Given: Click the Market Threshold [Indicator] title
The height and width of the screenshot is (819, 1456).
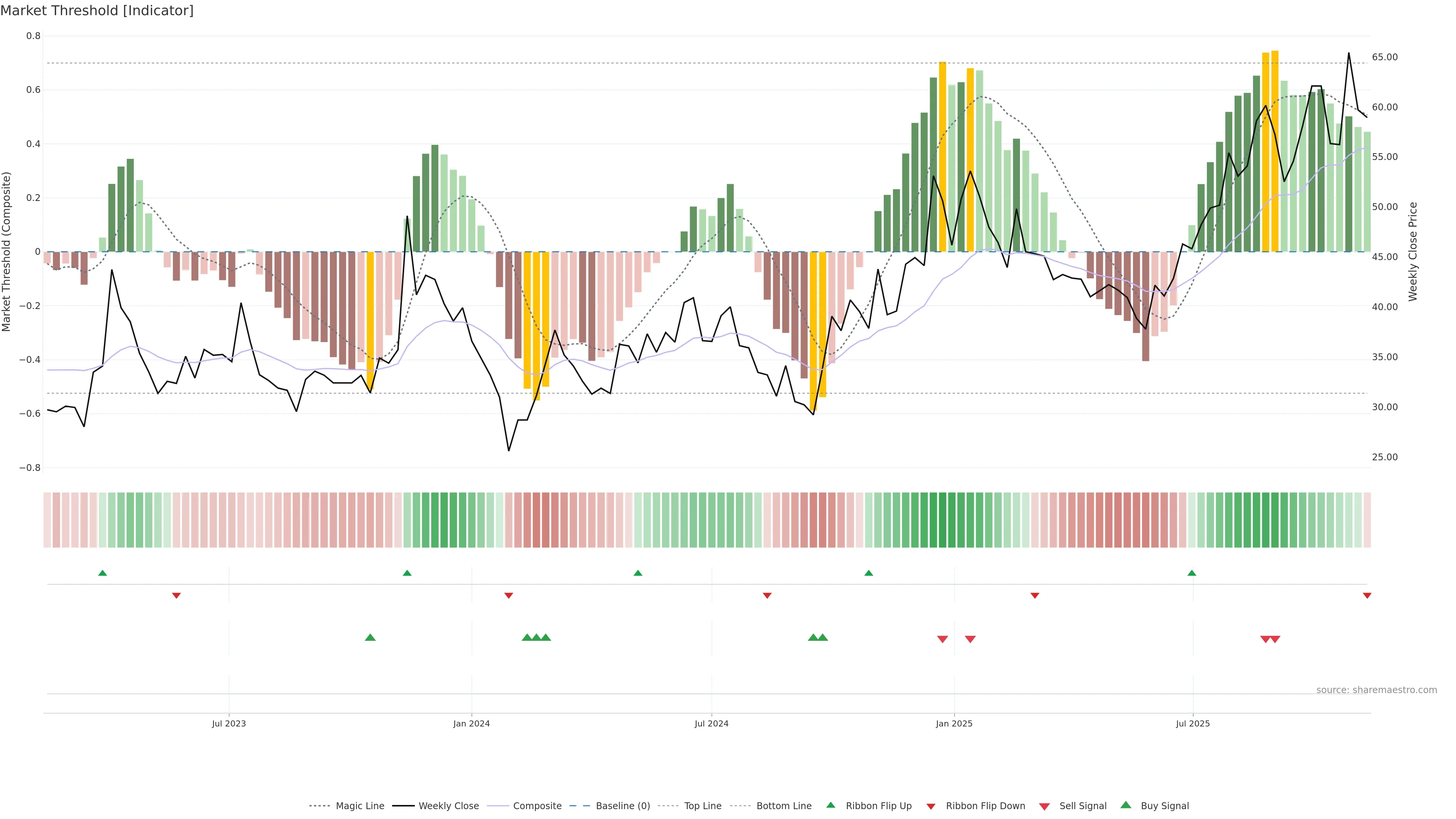Looking at the screenshot, I should [x=97, y=11].
